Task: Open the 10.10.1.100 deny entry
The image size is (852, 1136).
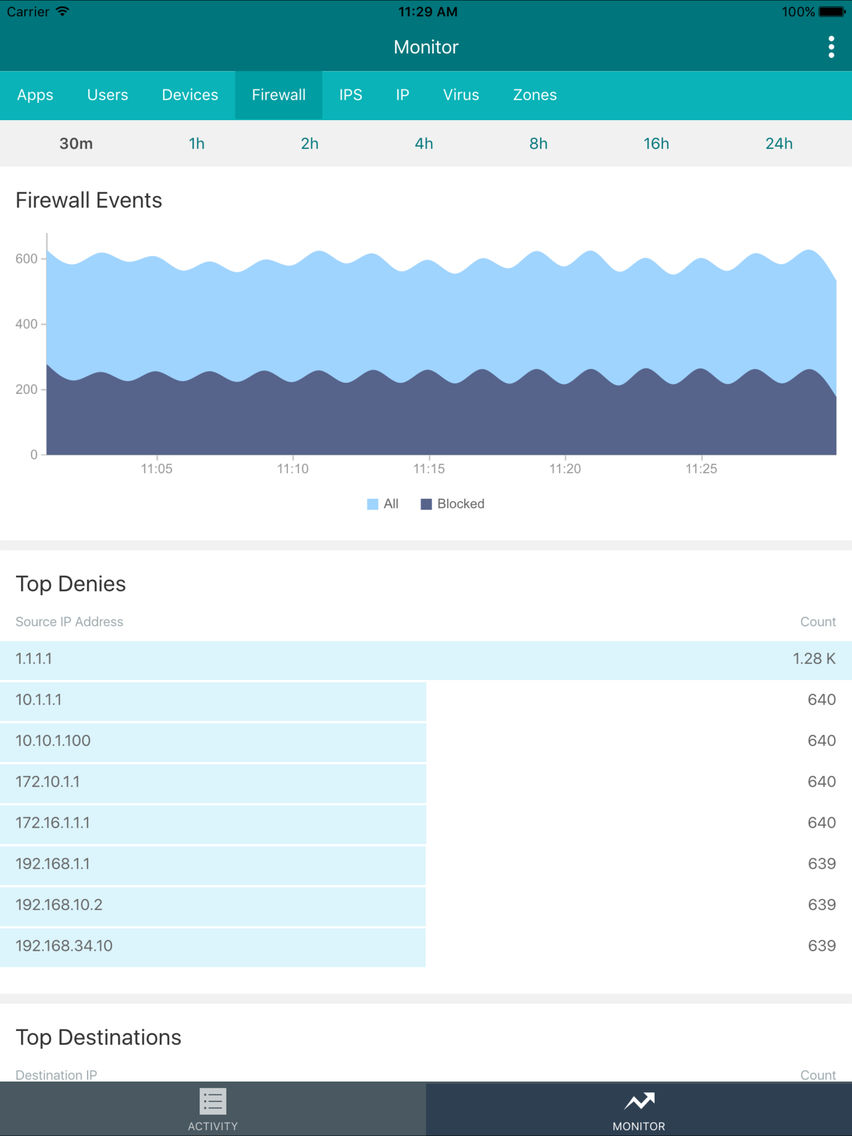Action: pyautogui.click(x=426, y=742)
